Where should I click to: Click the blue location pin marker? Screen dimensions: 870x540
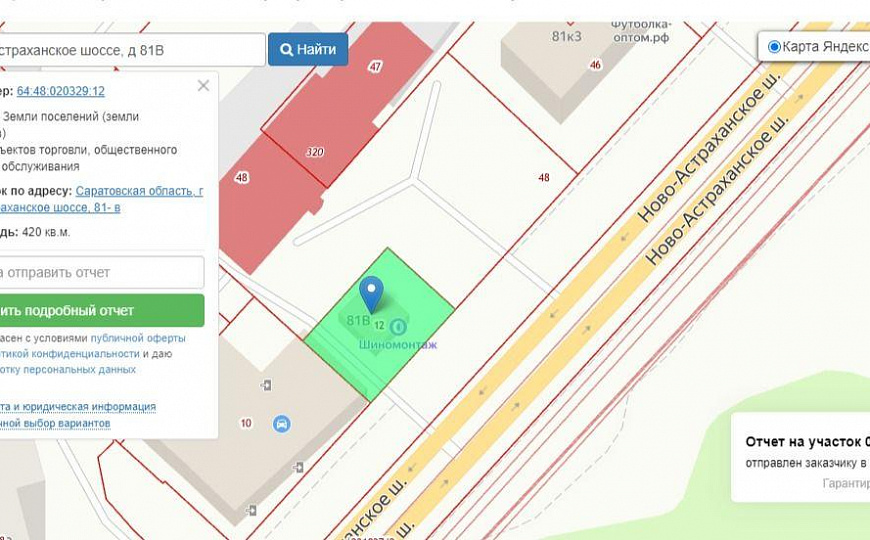[371, 295]
